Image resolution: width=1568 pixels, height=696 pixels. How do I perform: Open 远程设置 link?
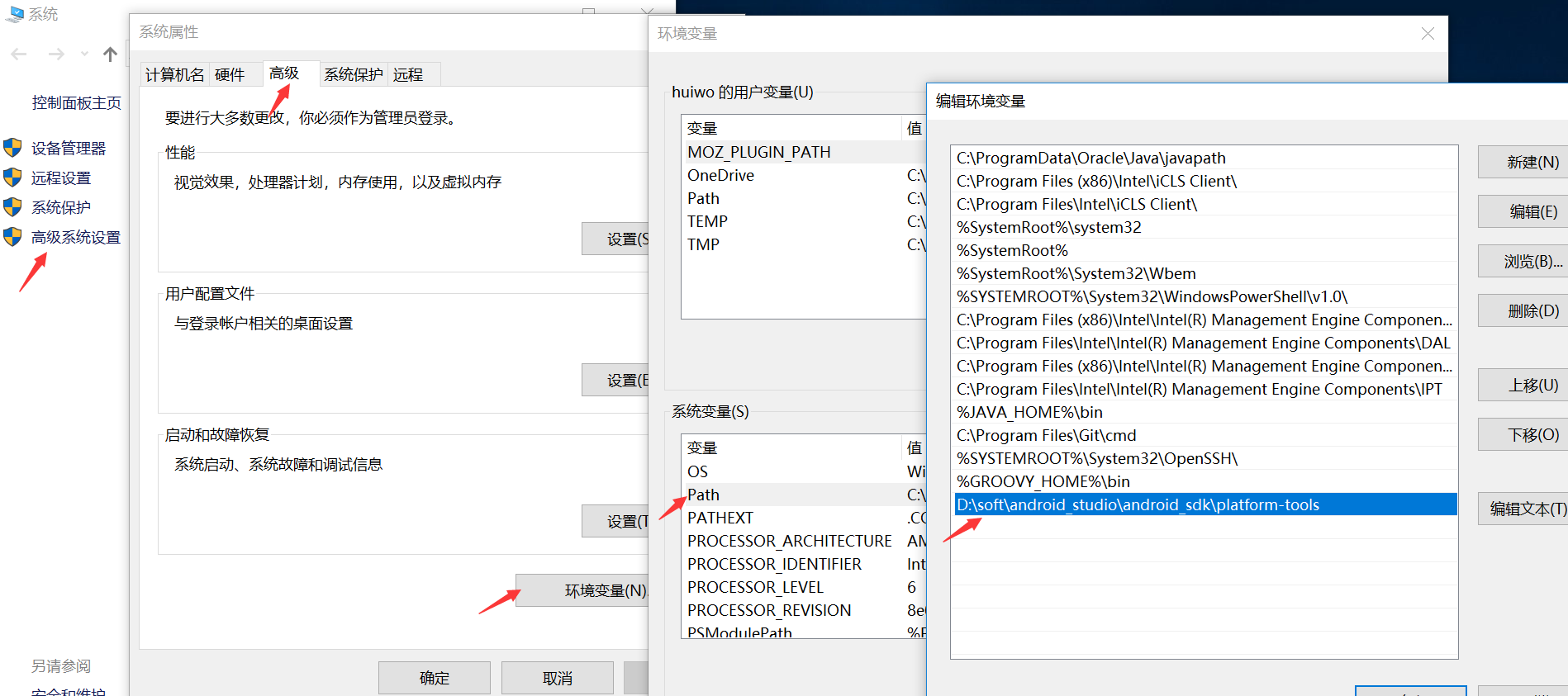(x=61, y=178)
